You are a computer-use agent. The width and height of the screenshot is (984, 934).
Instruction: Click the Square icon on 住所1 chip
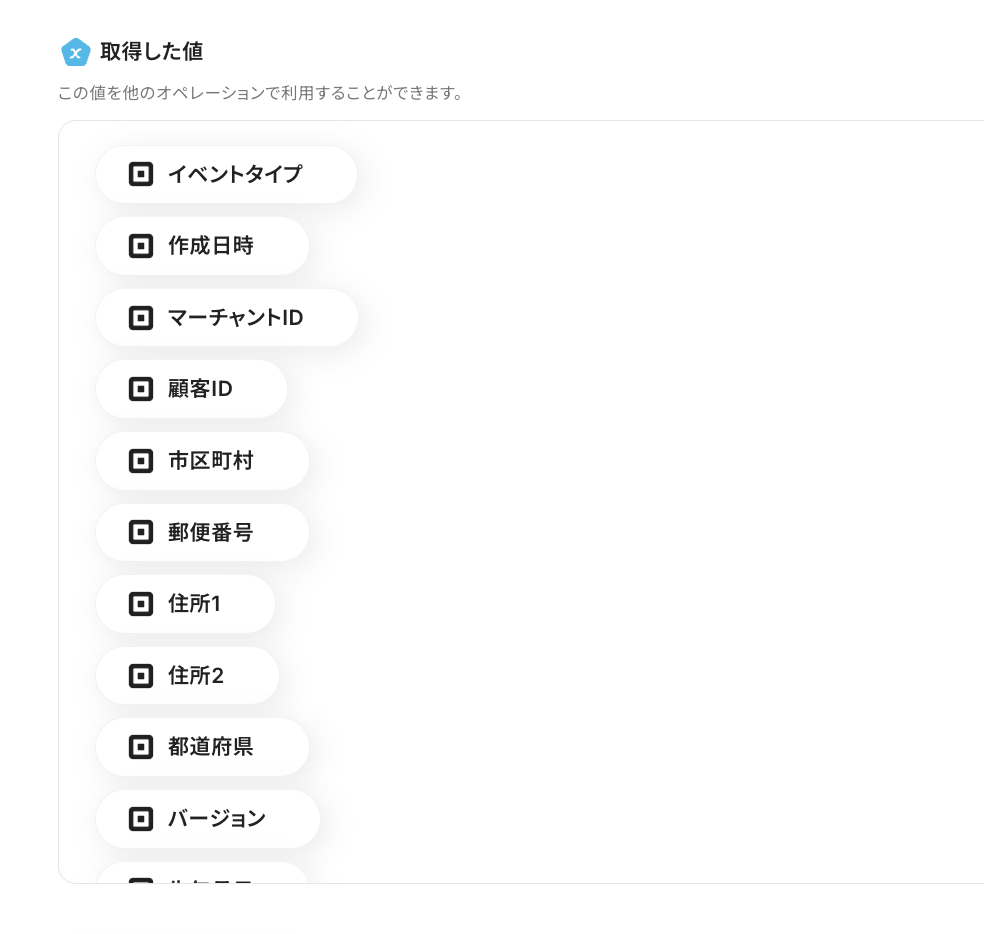(141, 604)
